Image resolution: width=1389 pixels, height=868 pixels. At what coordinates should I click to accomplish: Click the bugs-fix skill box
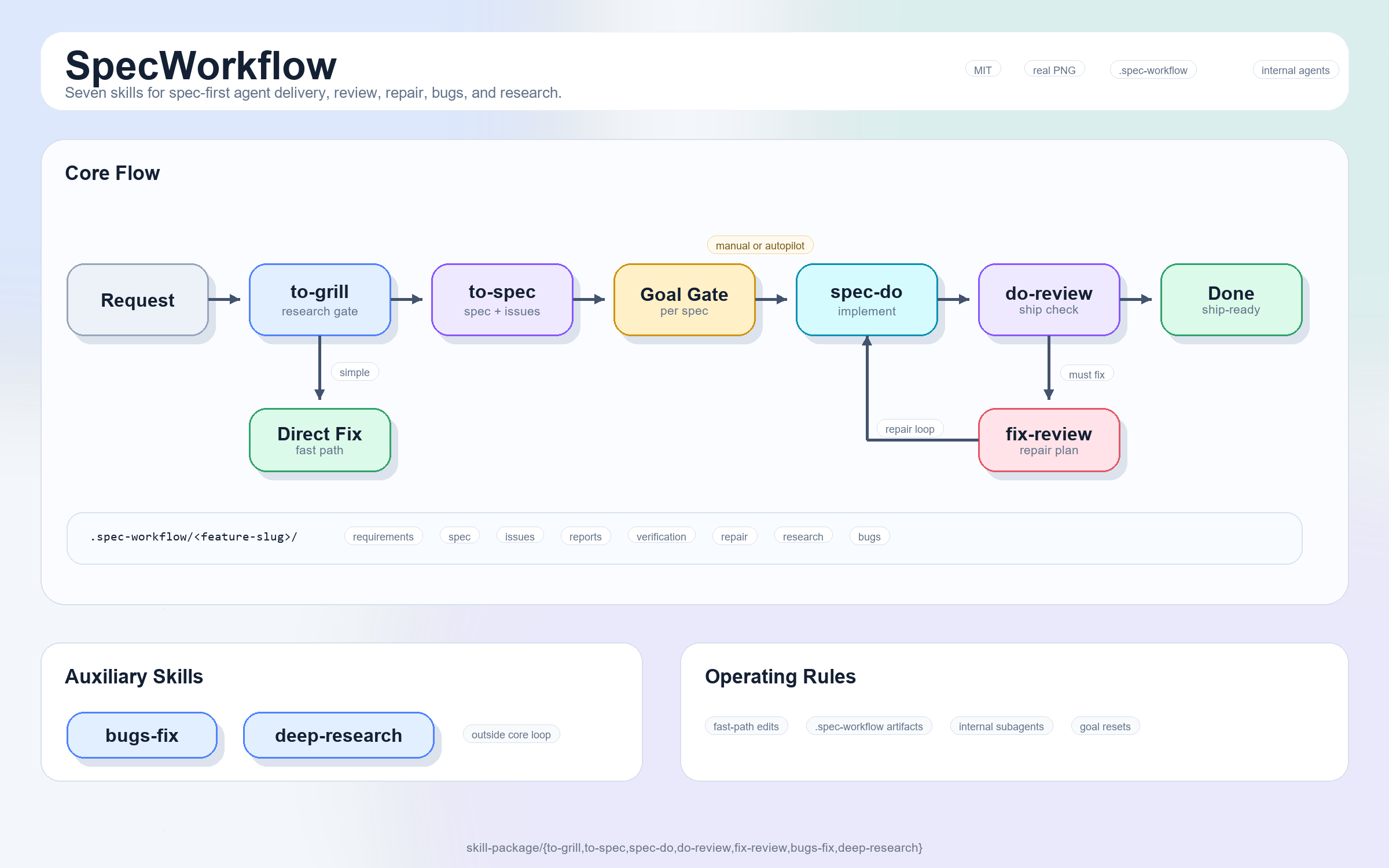click(142, 735)
